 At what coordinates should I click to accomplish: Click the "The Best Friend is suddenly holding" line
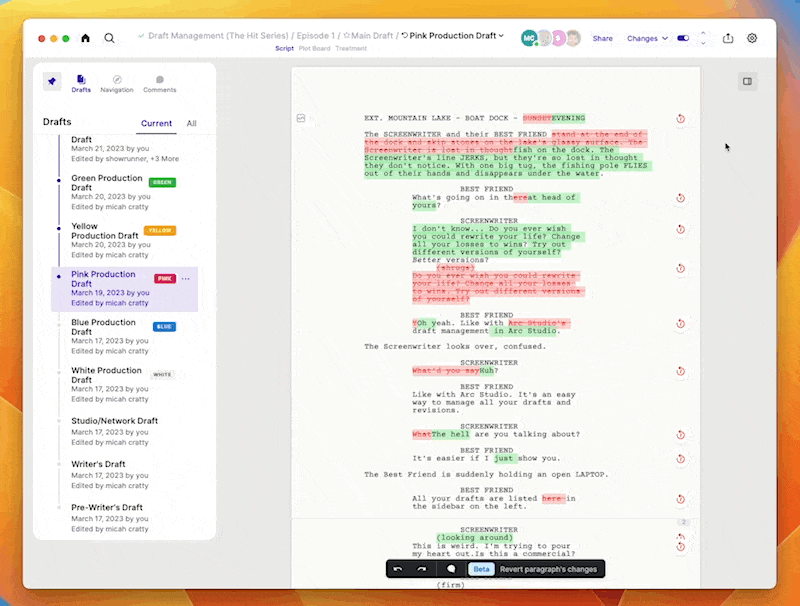486,474
